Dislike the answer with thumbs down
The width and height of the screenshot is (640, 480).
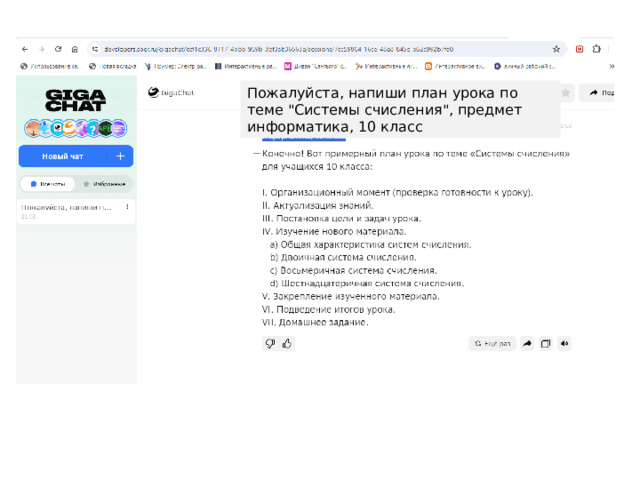(x=270, y=344)
